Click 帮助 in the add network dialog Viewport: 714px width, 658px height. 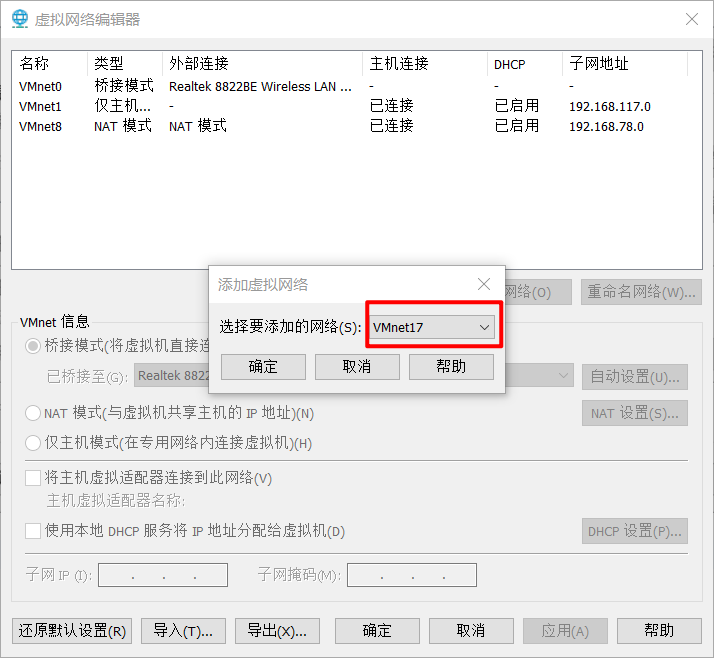pos(451,367)
